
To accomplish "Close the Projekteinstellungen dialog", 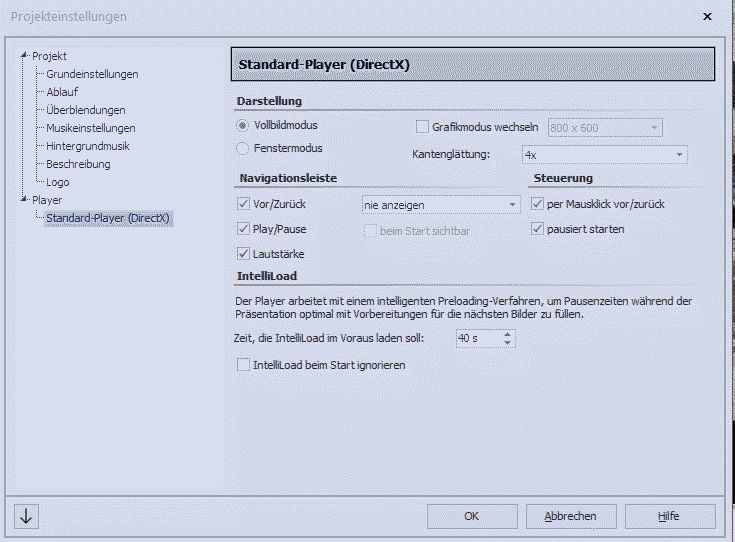I will pyautogui.click(x=707, y=17).
